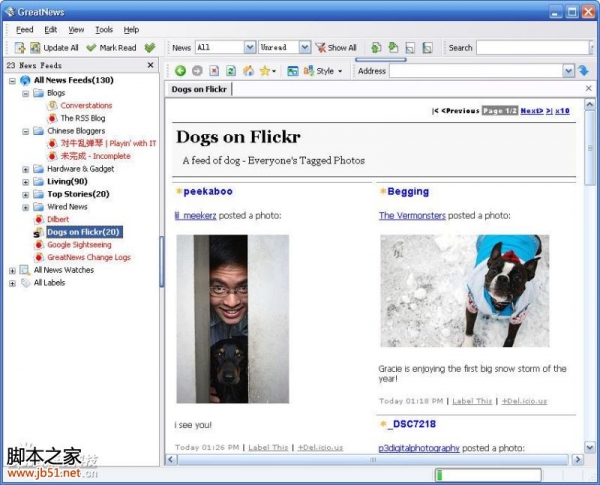Expand All News Watches node
Screen dimensions: 600x485
[12, 271]
